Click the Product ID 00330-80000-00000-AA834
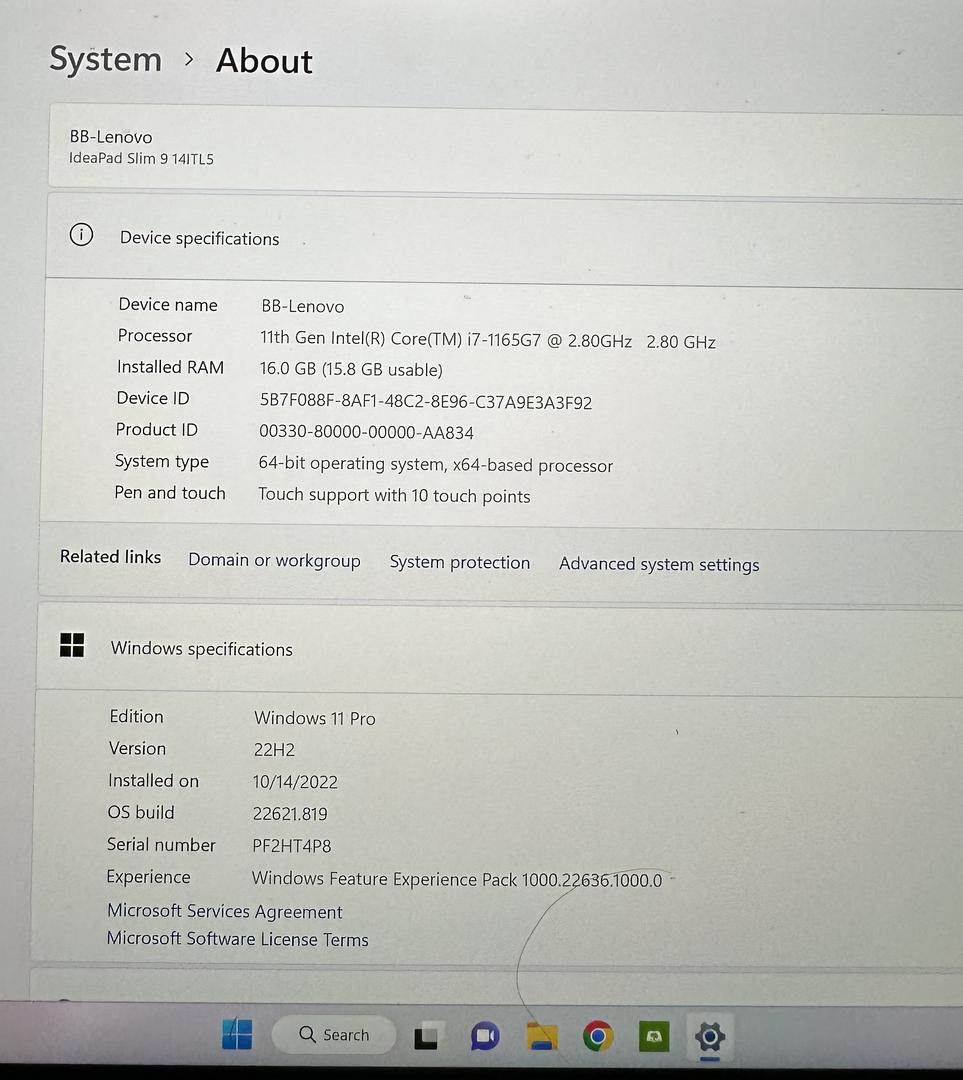 coord(366,432)
